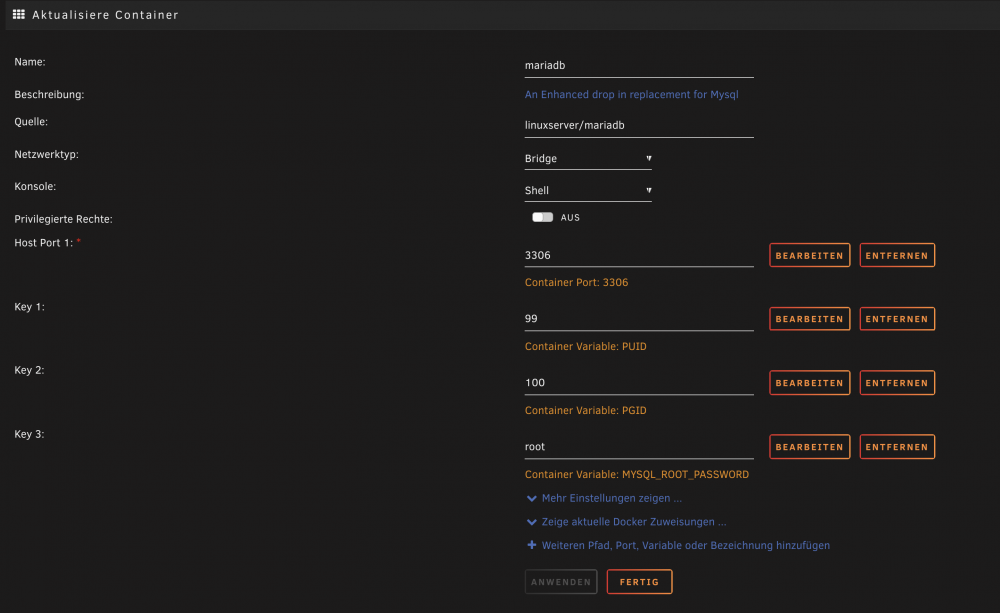Click Entfernen for Host Port 1
This screenshot has width=1000, height=613.
coord(897,255)
